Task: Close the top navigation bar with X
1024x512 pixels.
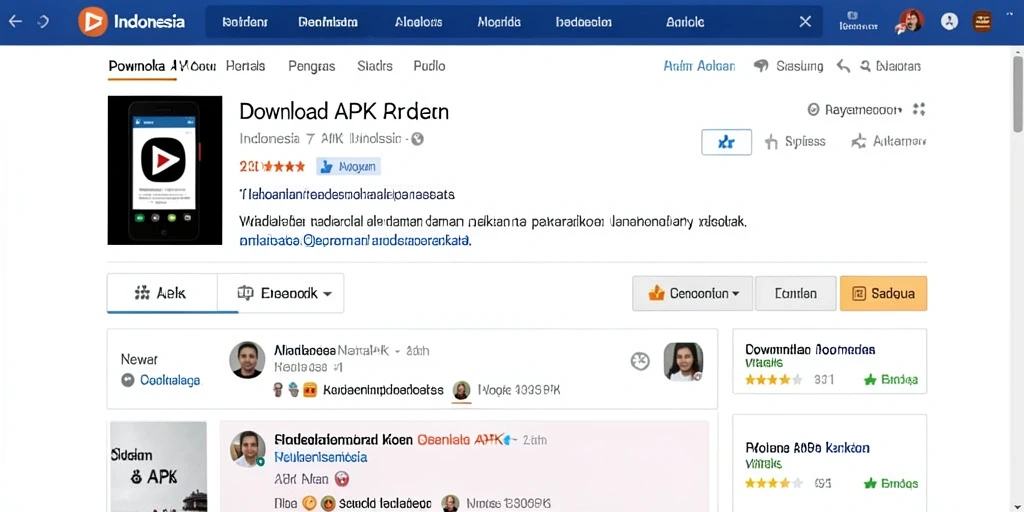Action: pyautogui.click(x=805, y=22)
